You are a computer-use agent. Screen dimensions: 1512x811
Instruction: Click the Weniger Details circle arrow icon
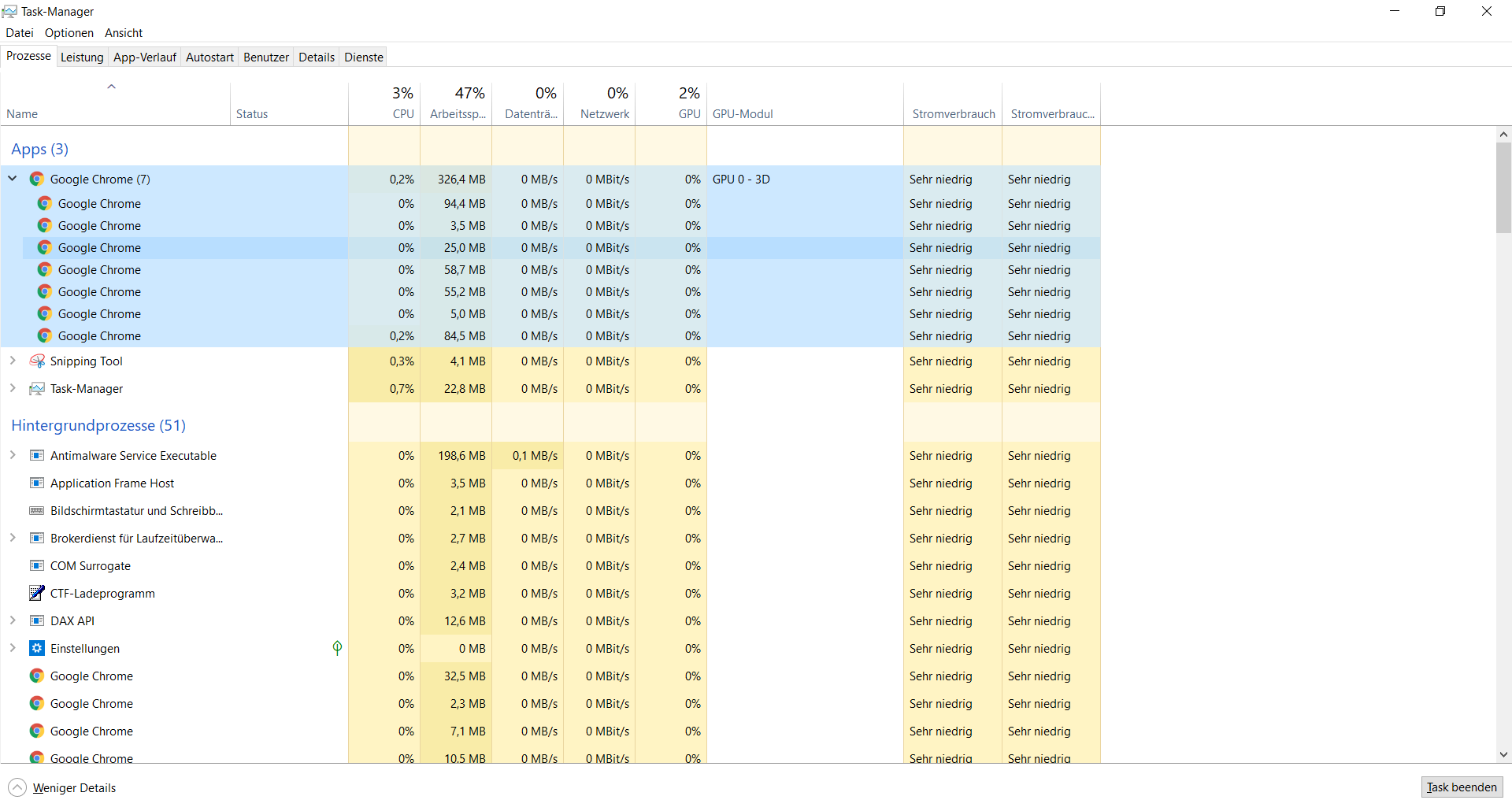tap(17, 787)
